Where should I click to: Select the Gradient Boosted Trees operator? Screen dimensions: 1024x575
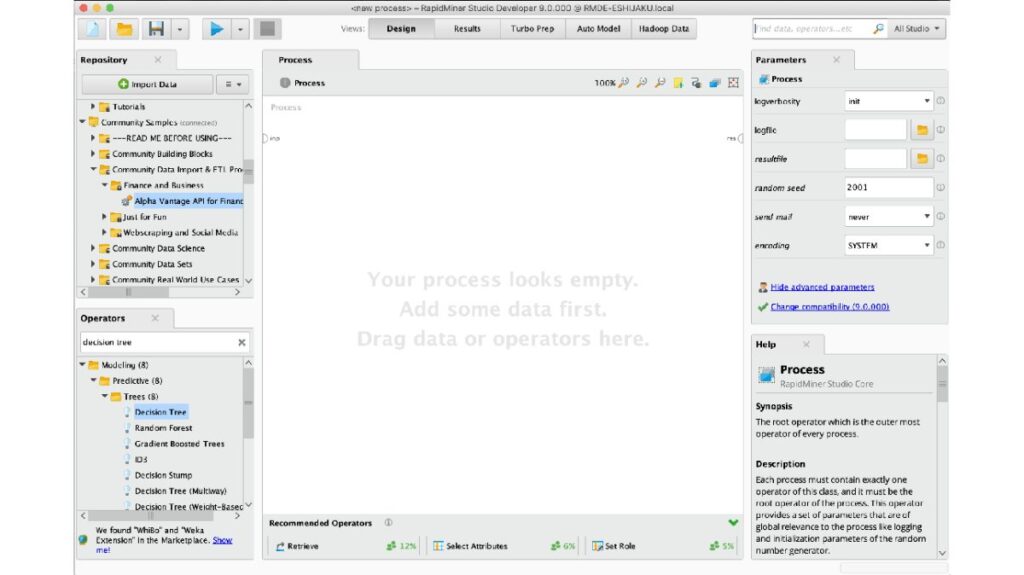[x=180, y=444]
